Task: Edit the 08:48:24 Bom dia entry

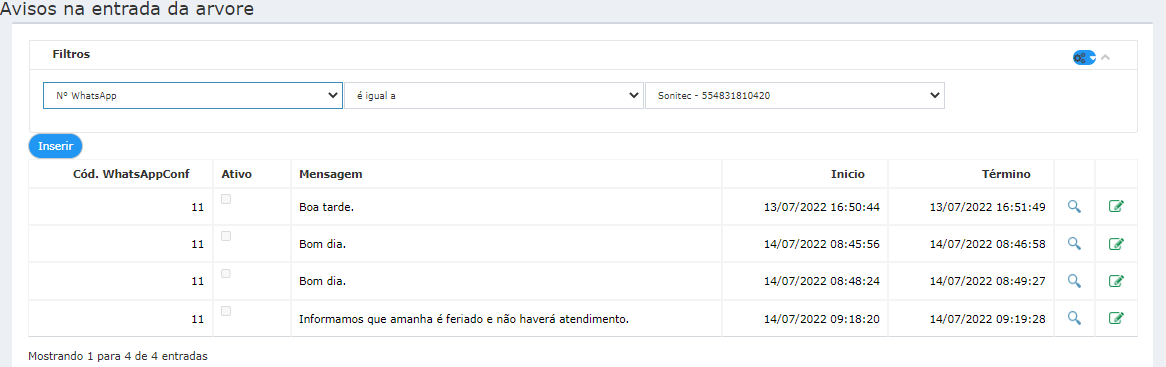Action: 1115,280
